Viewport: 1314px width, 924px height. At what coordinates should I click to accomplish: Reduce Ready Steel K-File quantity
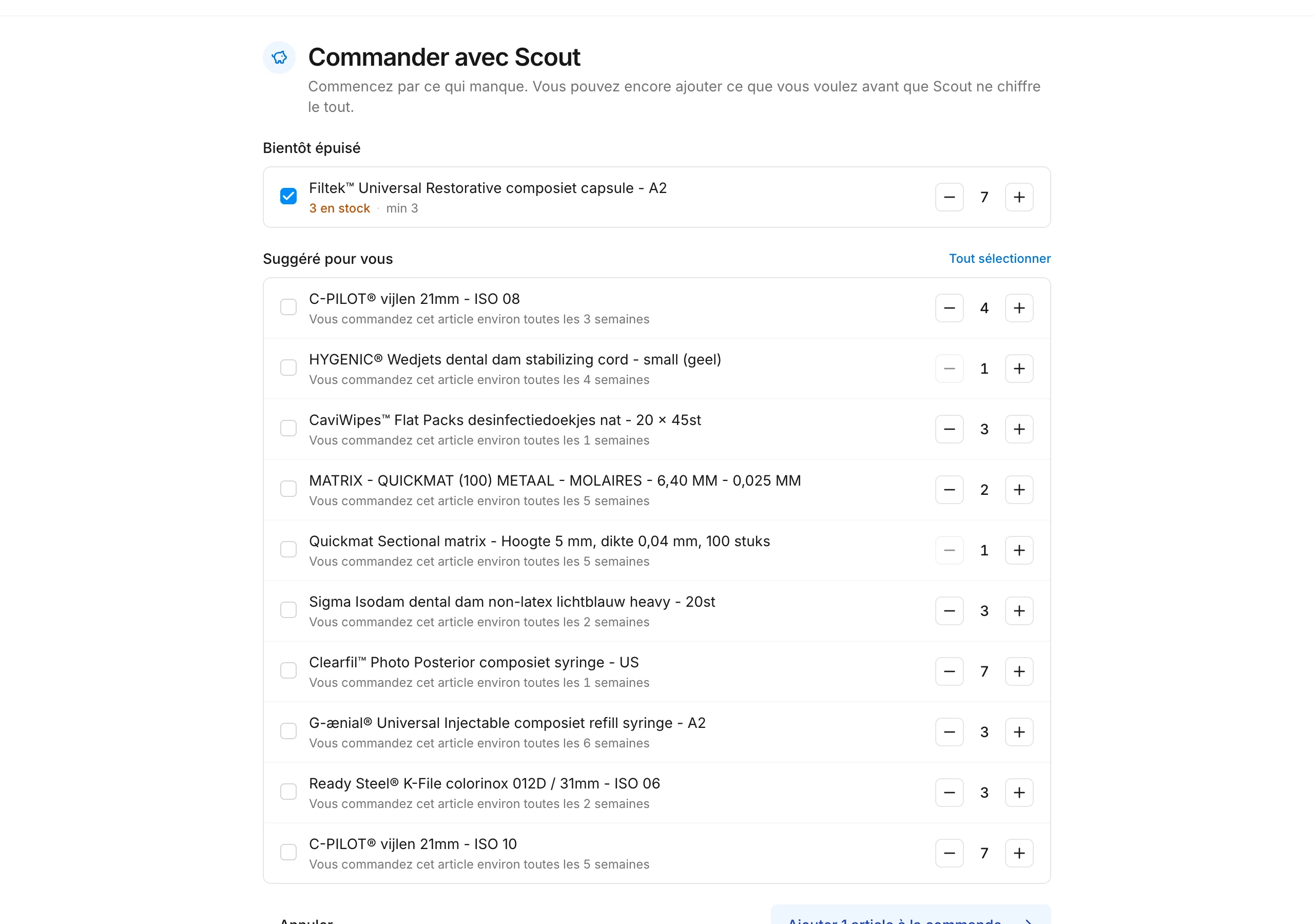[x=950, y=793]
